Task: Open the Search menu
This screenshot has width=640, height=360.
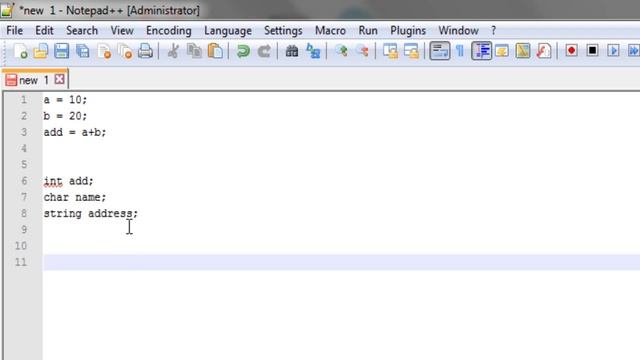Action: 82,31
